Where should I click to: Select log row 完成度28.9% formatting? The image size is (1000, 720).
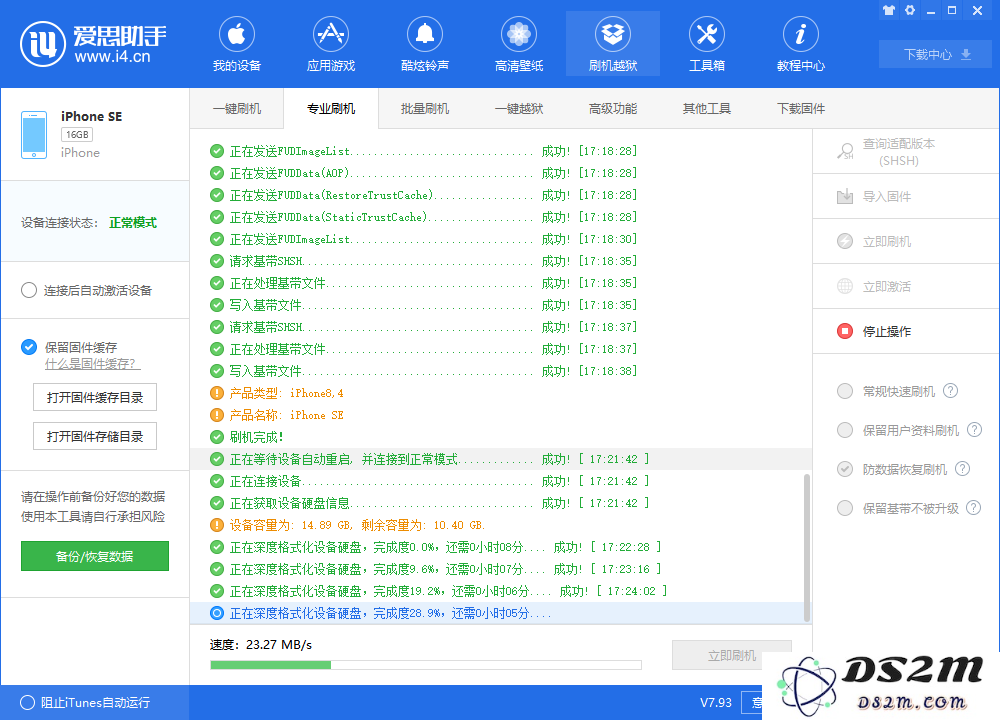point(501,613)
